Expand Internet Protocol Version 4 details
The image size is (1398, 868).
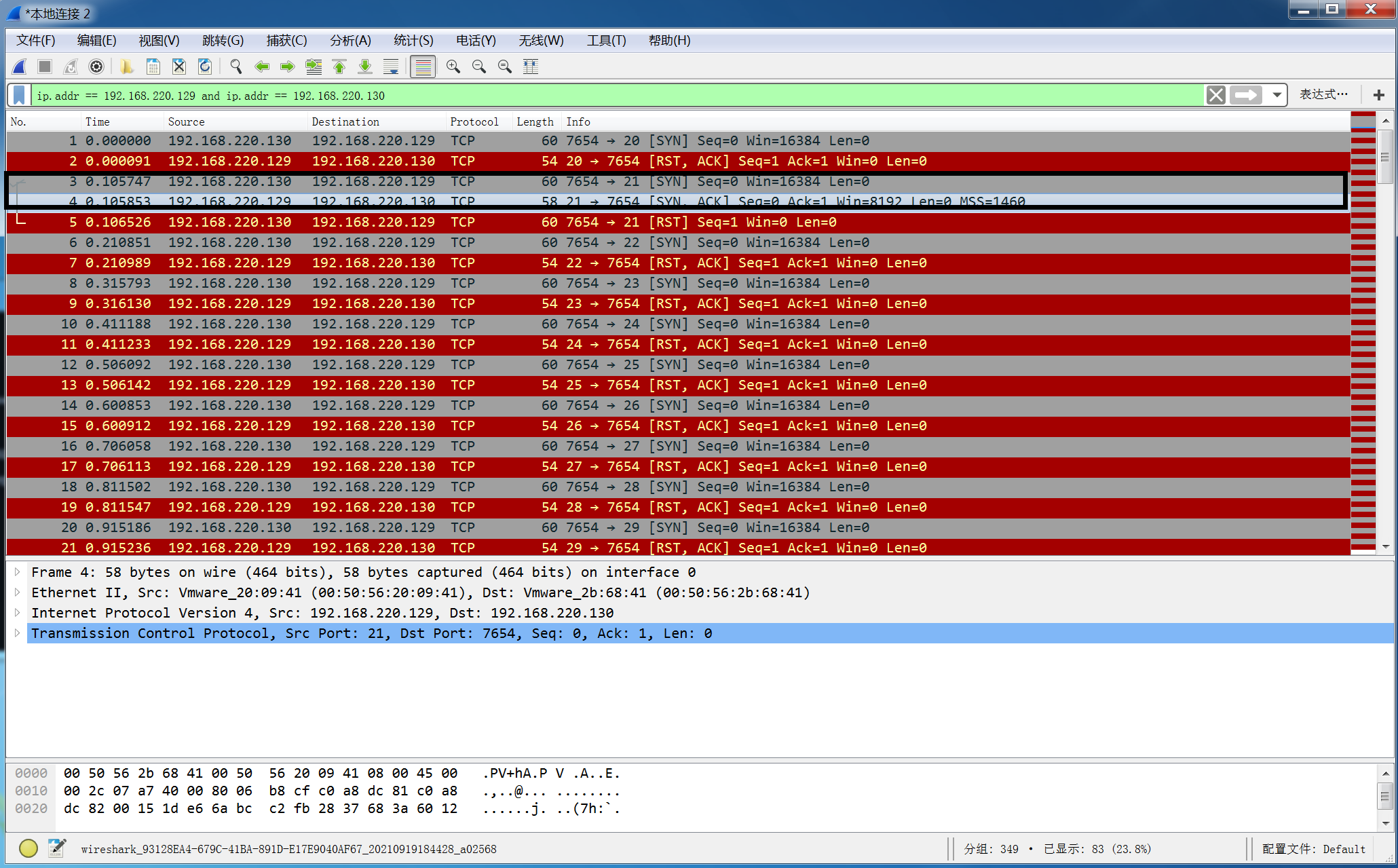[x=18, y=613]
